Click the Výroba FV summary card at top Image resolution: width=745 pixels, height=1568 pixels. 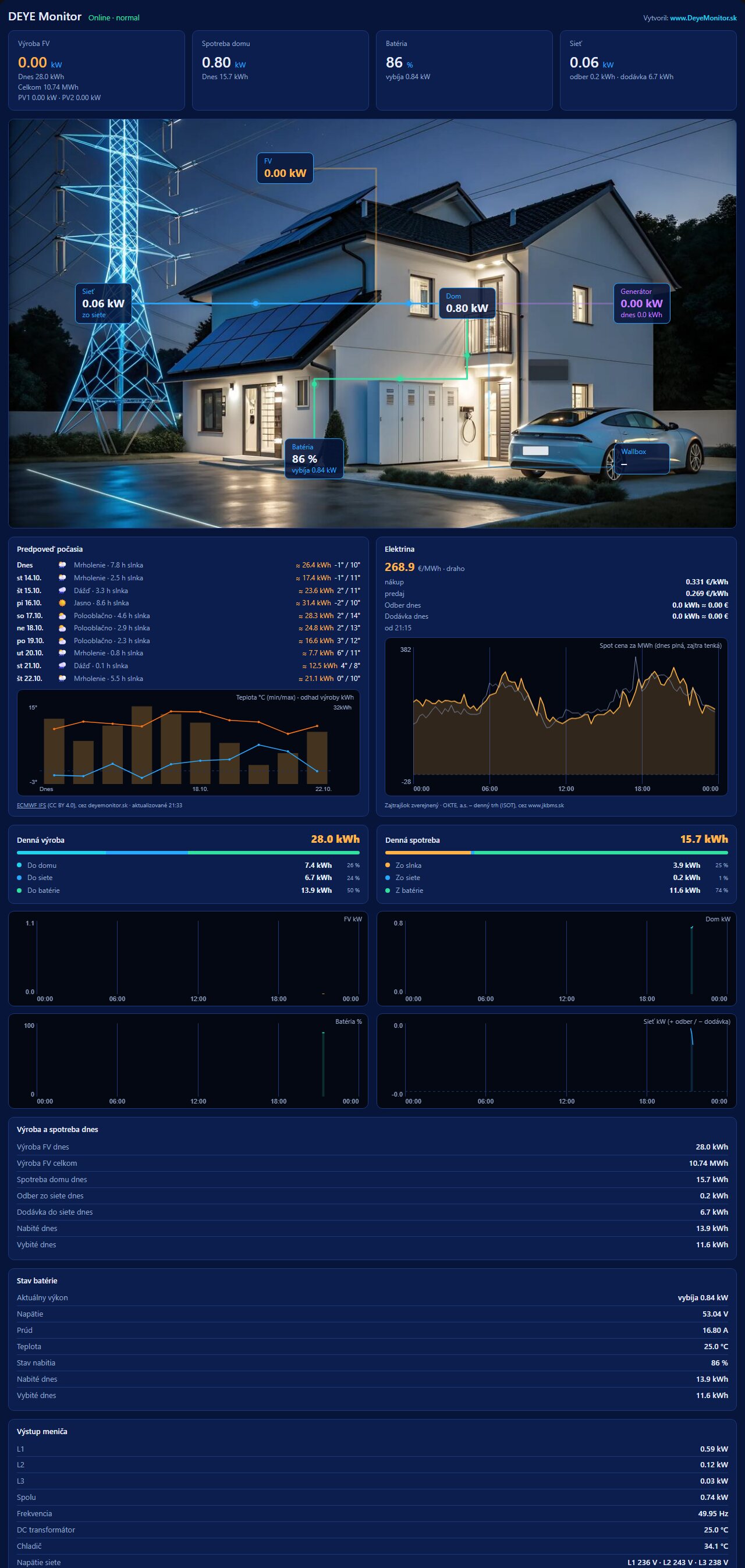[x=96, y=70]
